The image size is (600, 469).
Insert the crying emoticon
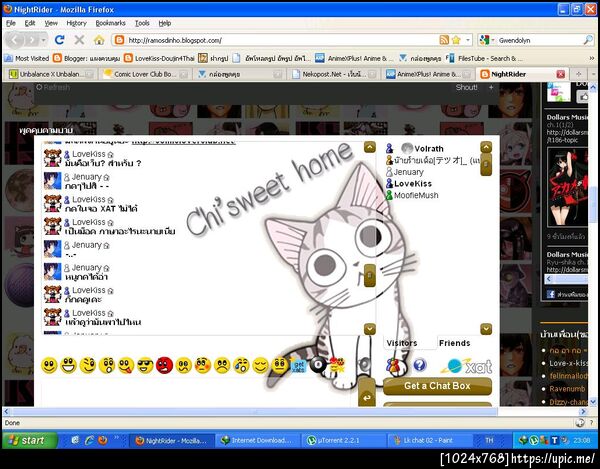coord(241,365)
